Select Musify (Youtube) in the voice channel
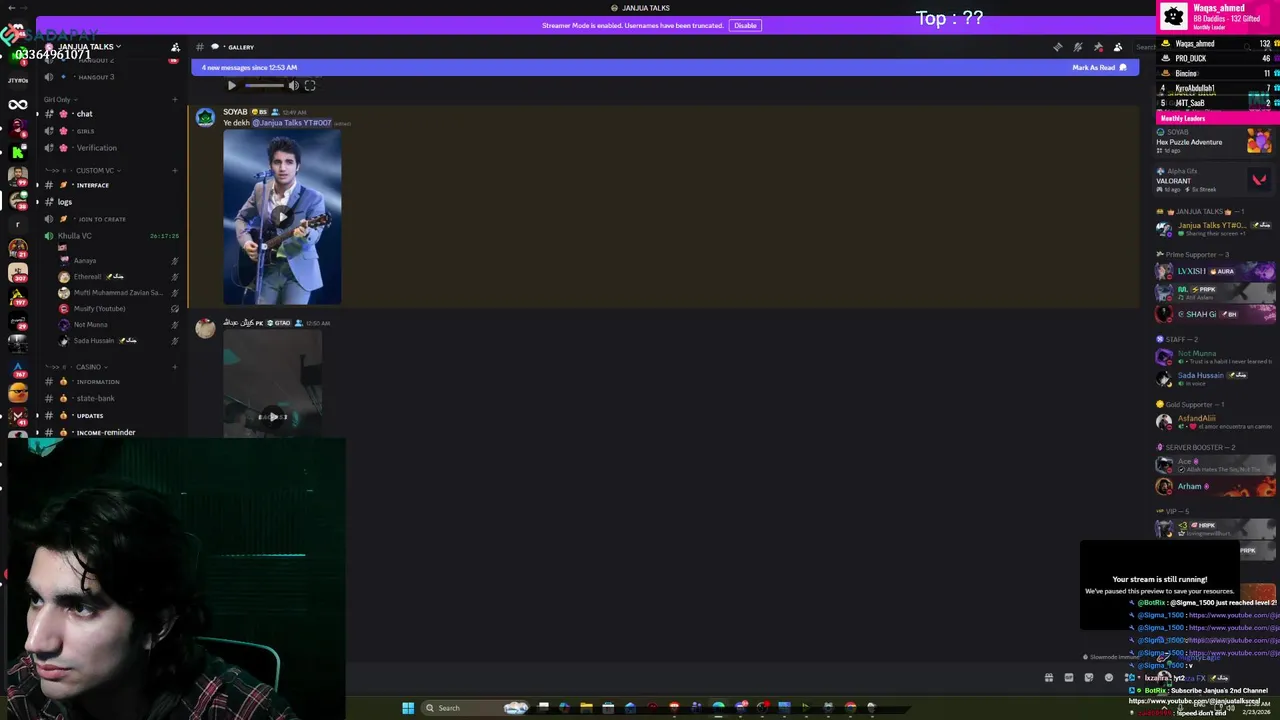 pos(99,309)
